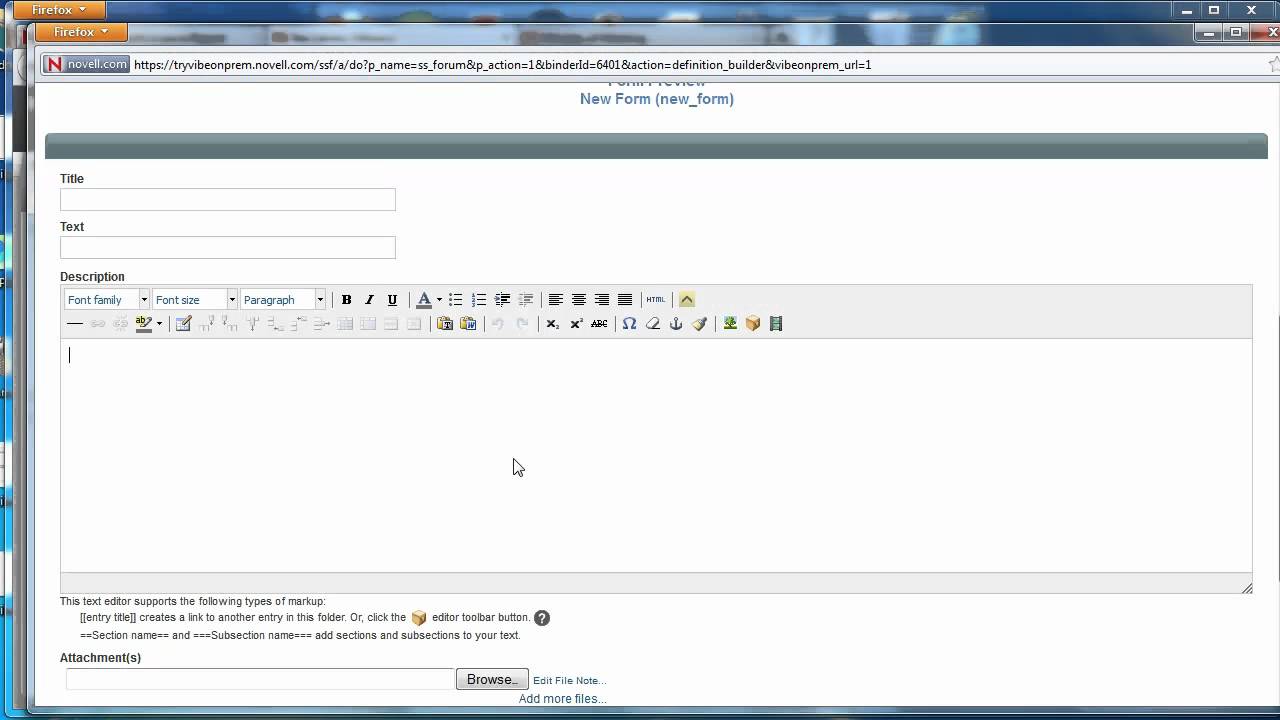The height and width of the screenshot is (720, 1280).
Task: Justify text fully
Action: tap(625, 300)
